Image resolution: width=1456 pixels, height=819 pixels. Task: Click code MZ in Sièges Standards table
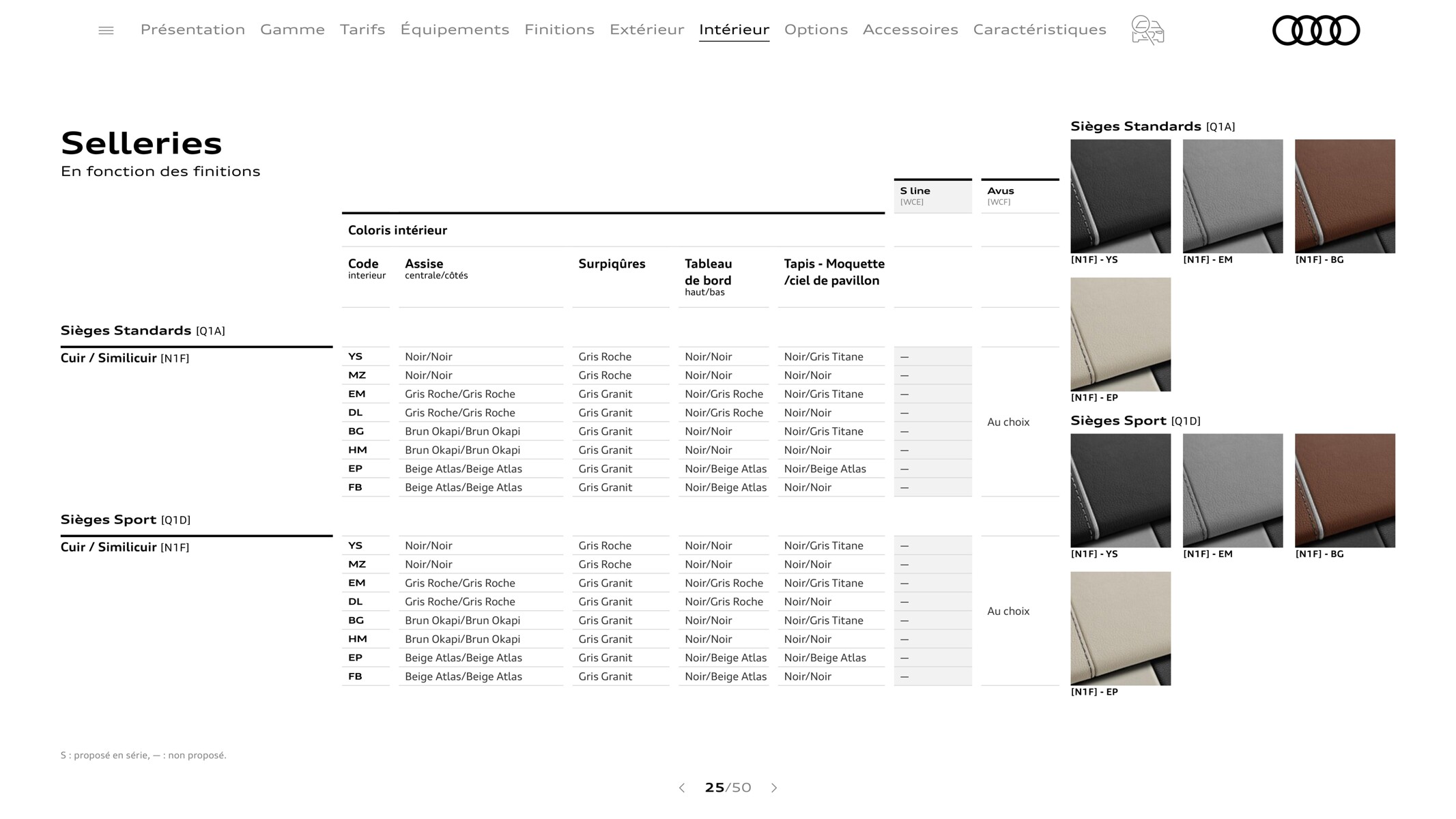[357, 375]
